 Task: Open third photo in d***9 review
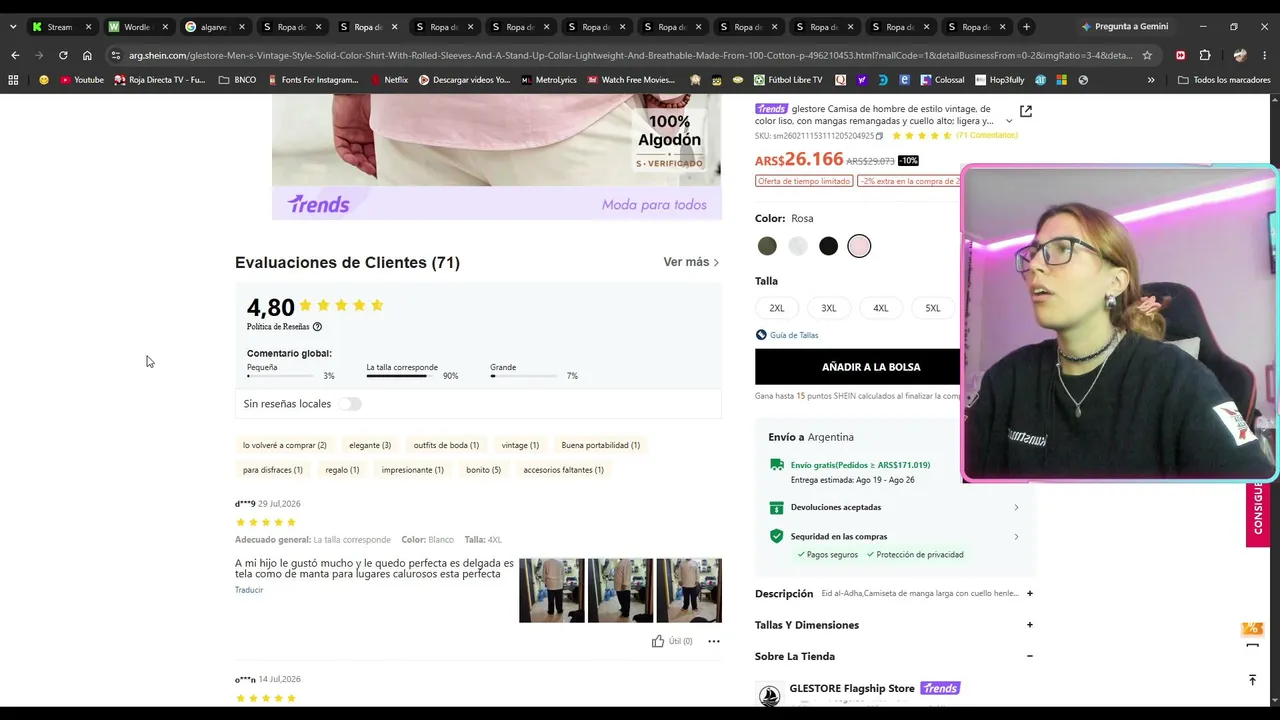pos(689,591)
